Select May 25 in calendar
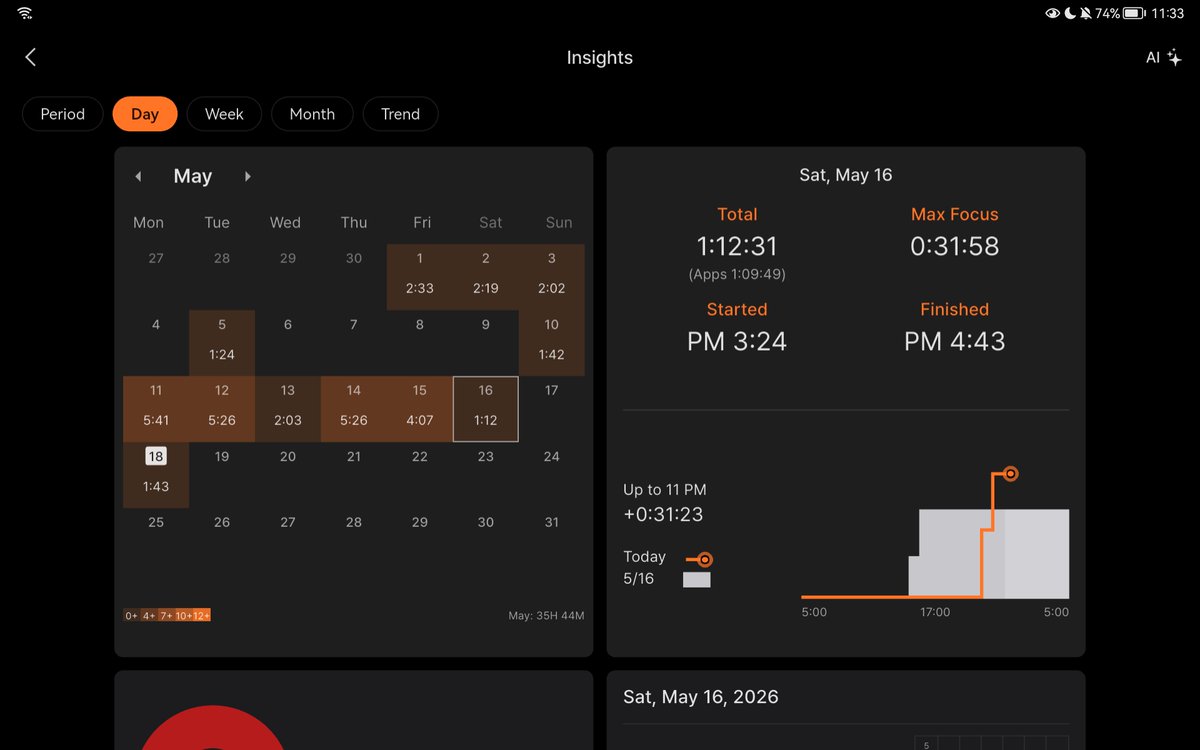Screen dimensions: 1200x750 point(156,541)
